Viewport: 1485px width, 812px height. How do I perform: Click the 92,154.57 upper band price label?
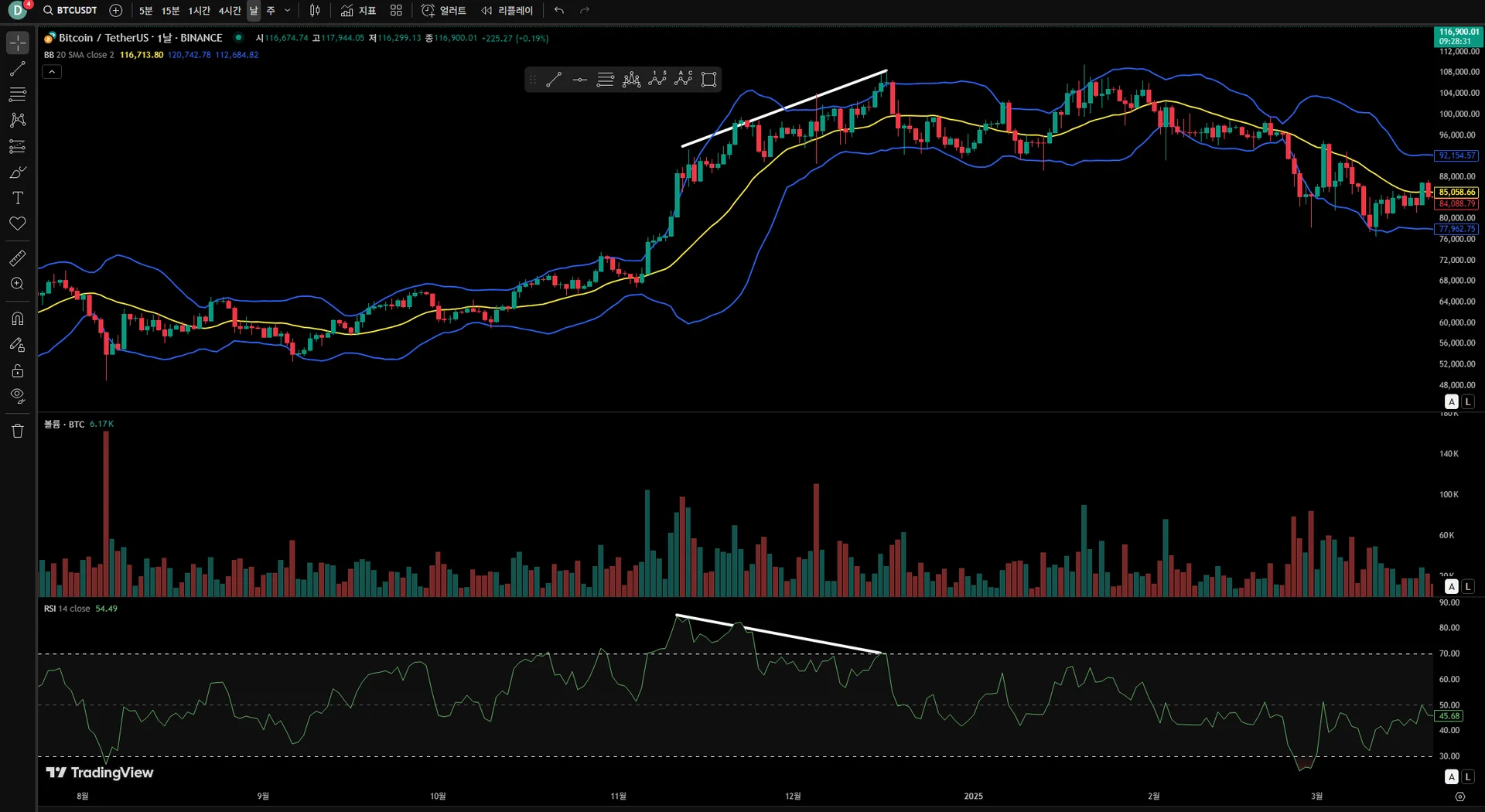tap(1457, 155)
